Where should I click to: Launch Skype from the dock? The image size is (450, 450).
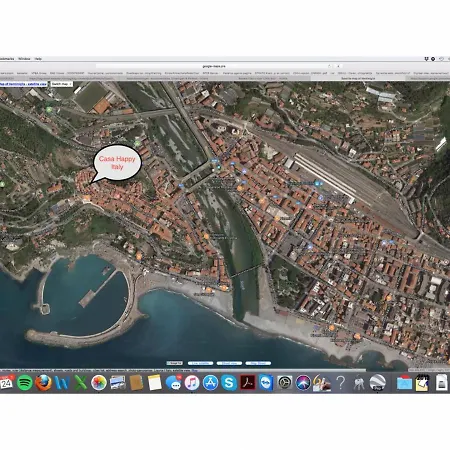[x=229, y=383]
